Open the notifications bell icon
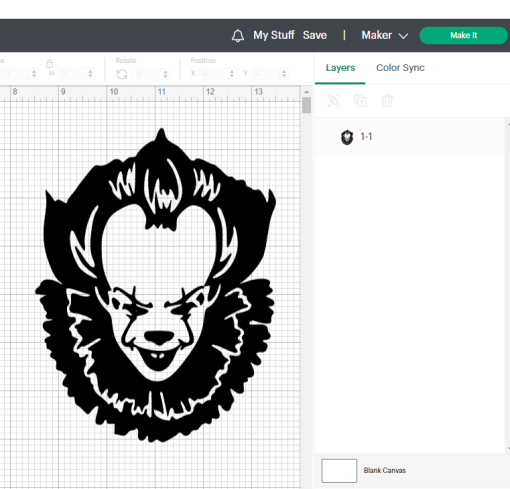The width and height of the screenshot is (510, 489). coord(238,35)
